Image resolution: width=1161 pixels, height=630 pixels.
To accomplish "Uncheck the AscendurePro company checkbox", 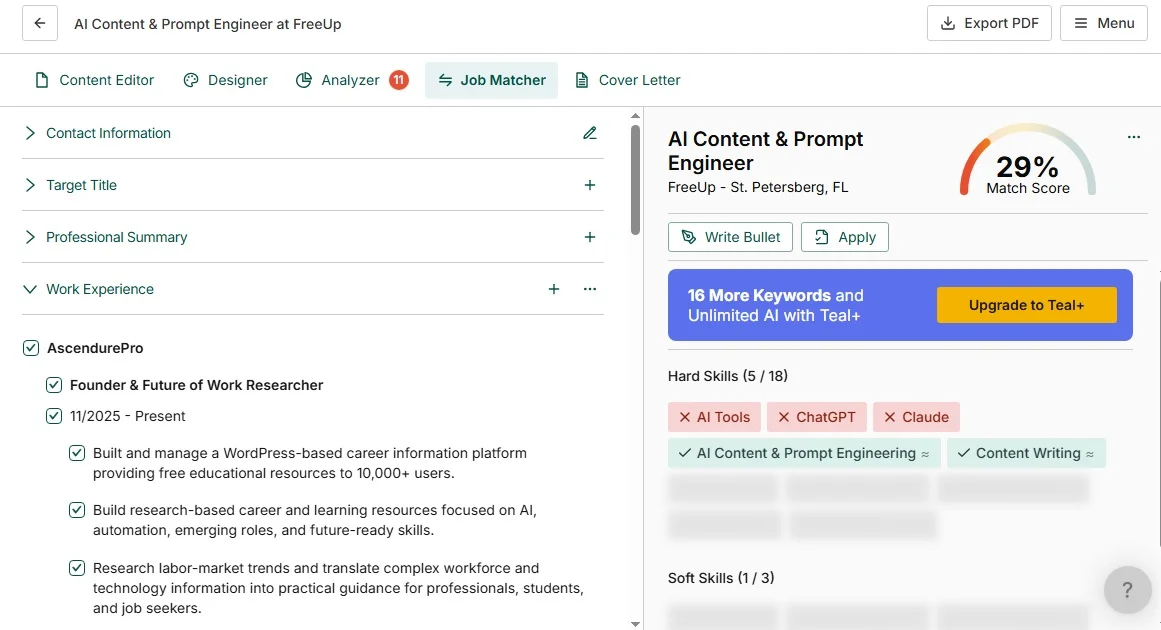I will [31, 348].
